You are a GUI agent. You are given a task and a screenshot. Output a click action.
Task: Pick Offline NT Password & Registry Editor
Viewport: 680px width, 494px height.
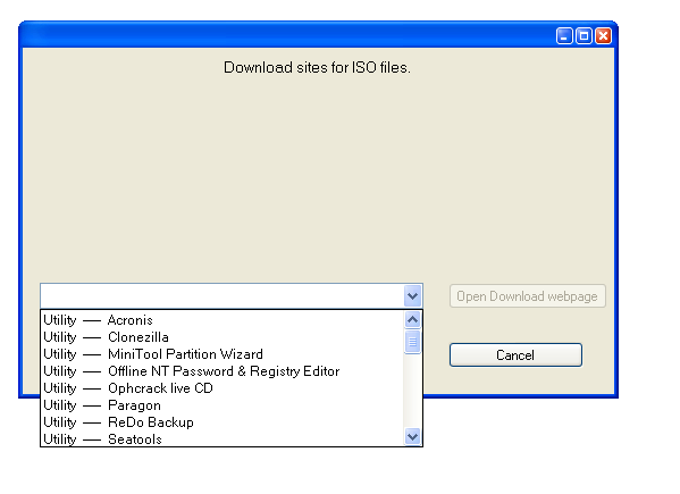(x=222, y=371)
